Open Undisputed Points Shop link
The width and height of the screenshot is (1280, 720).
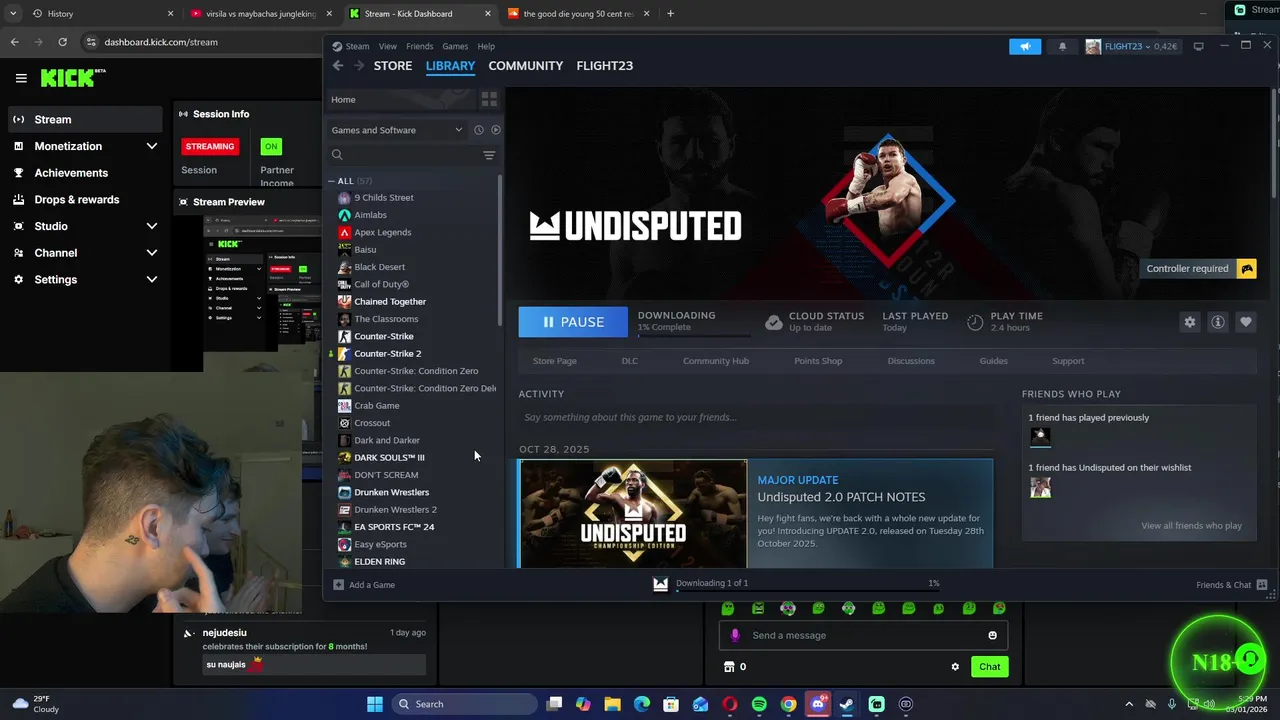[818, 361]
